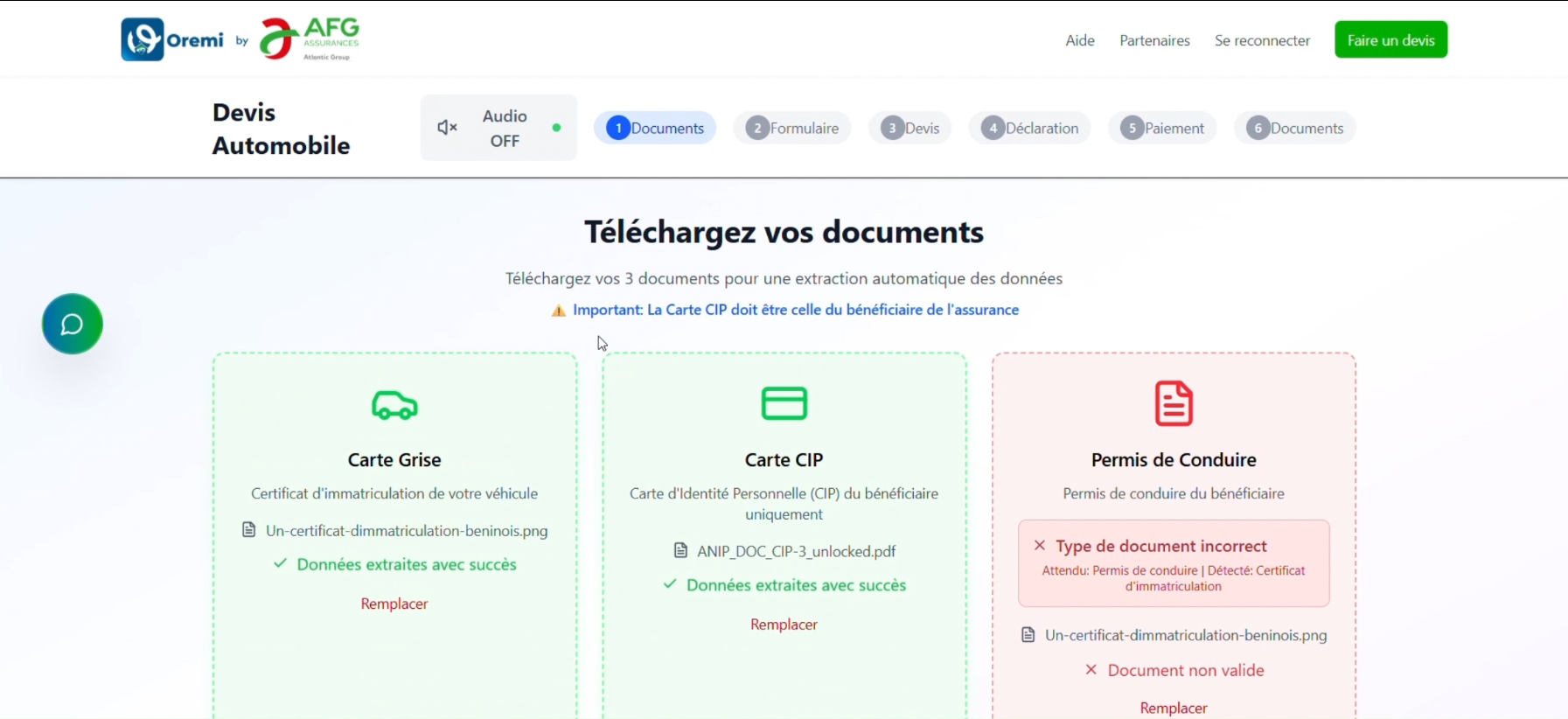Open the Aide menu item

1080,40
